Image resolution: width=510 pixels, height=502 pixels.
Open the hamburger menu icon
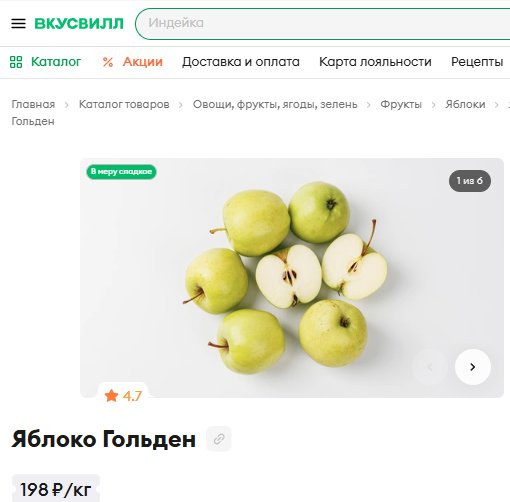18,23
